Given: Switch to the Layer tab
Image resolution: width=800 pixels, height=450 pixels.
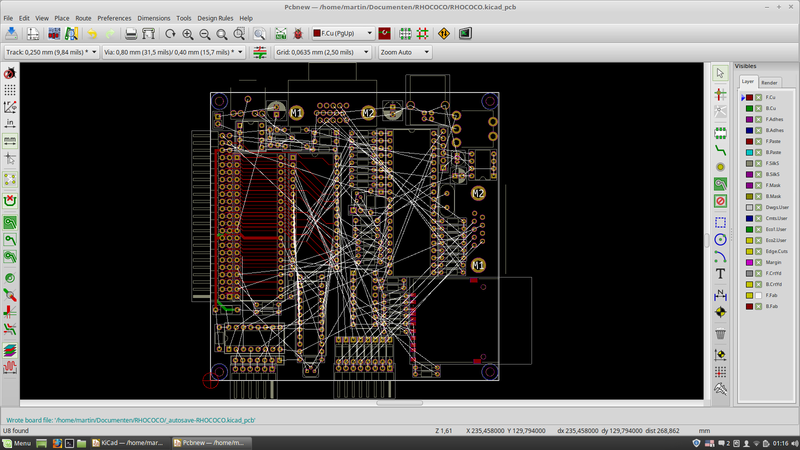Looking at the screenshot, I should point(748,82).
